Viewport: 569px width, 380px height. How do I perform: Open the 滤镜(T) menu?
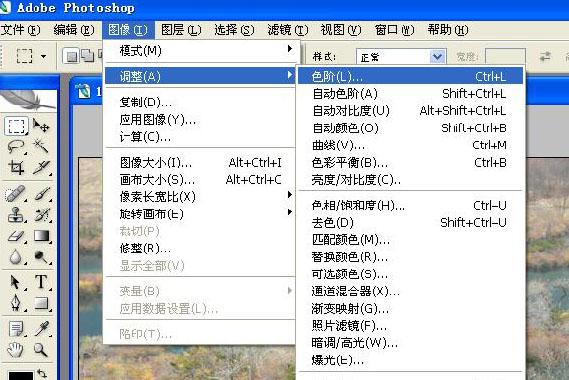(287, 30)
